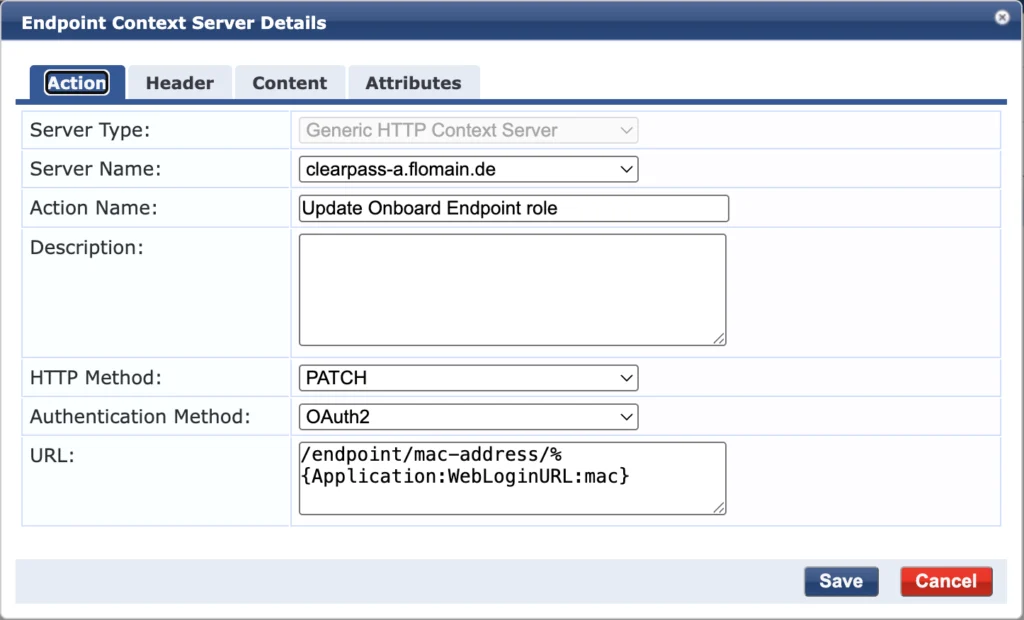Select OAuth2 in the Authentication Method field
This screenshot has height=620, width=1024.
[x=467, y=416]
